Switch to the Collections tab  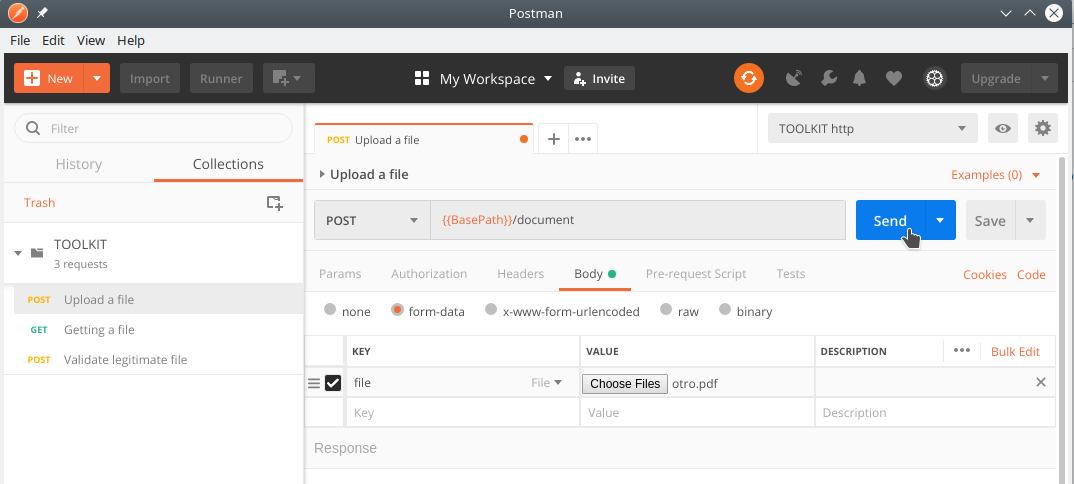(228, 164)
